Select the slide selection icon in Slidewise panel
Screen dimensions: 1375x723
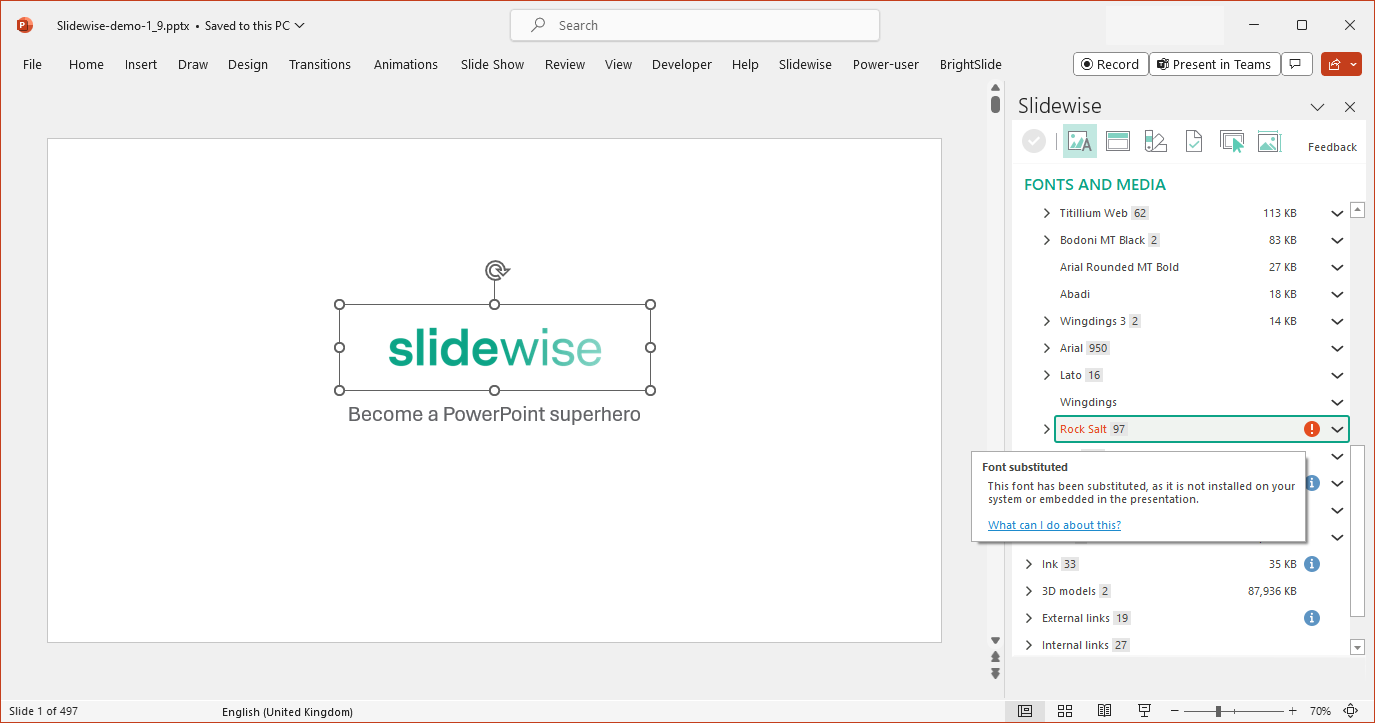pos(1231,140)
